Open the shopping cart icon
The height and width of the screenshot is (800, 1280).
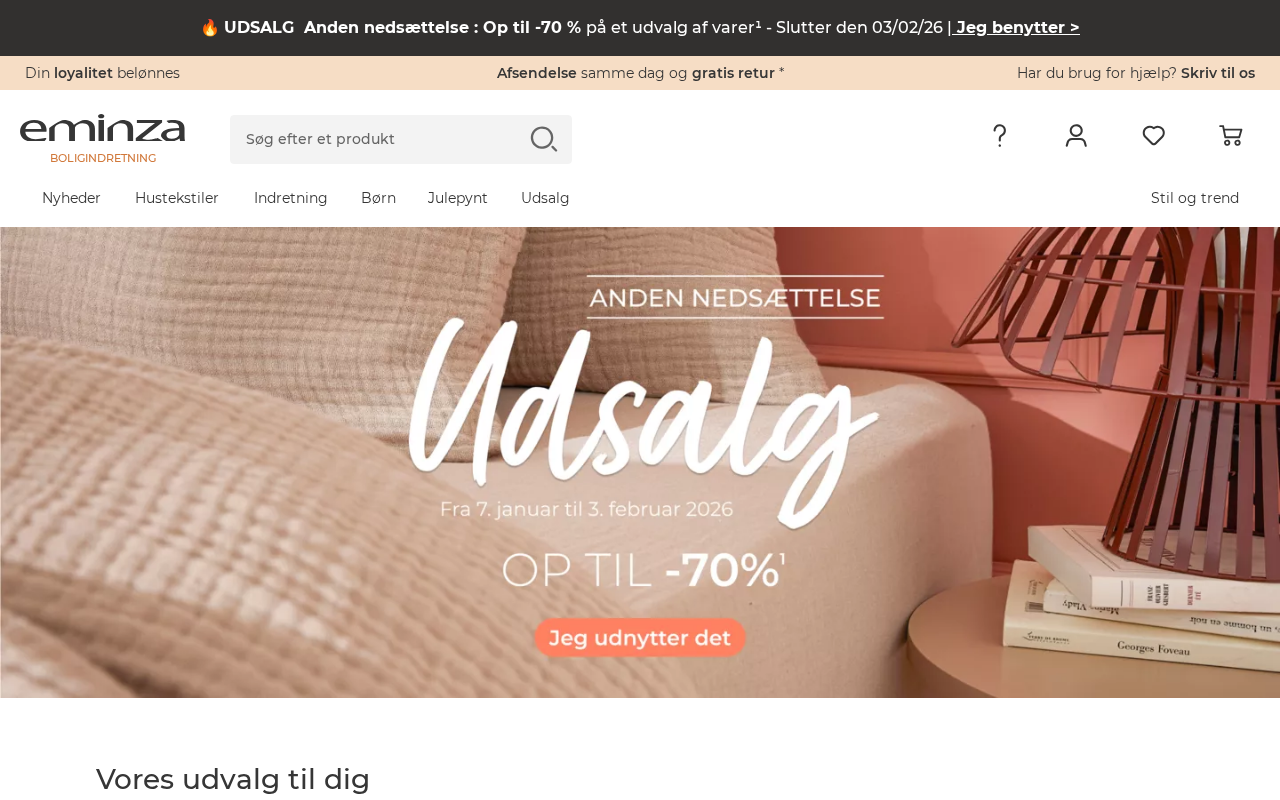pyautogui.click(x=1231, y=136)
